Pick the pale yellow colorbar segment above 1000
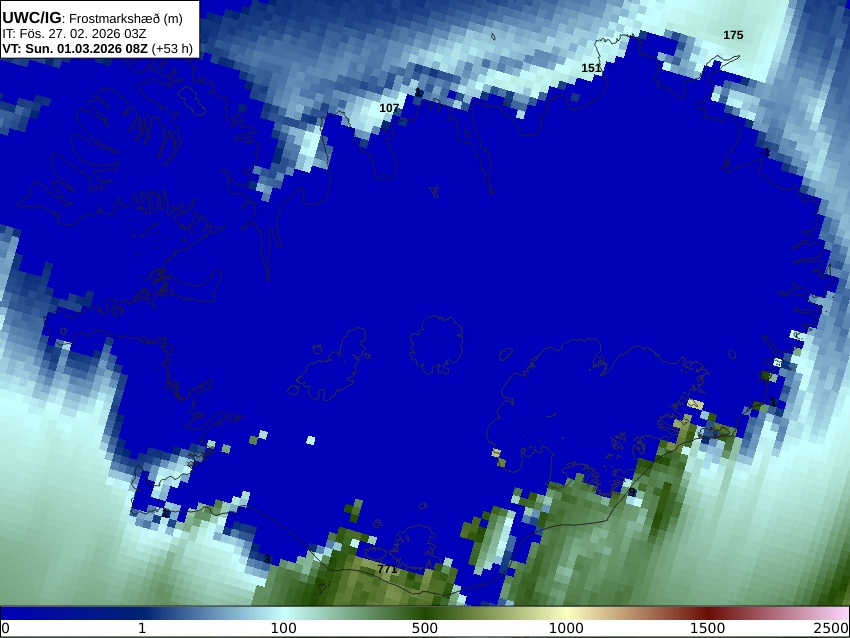This screenshot has height=638, width=850. (x=566, y=613)
